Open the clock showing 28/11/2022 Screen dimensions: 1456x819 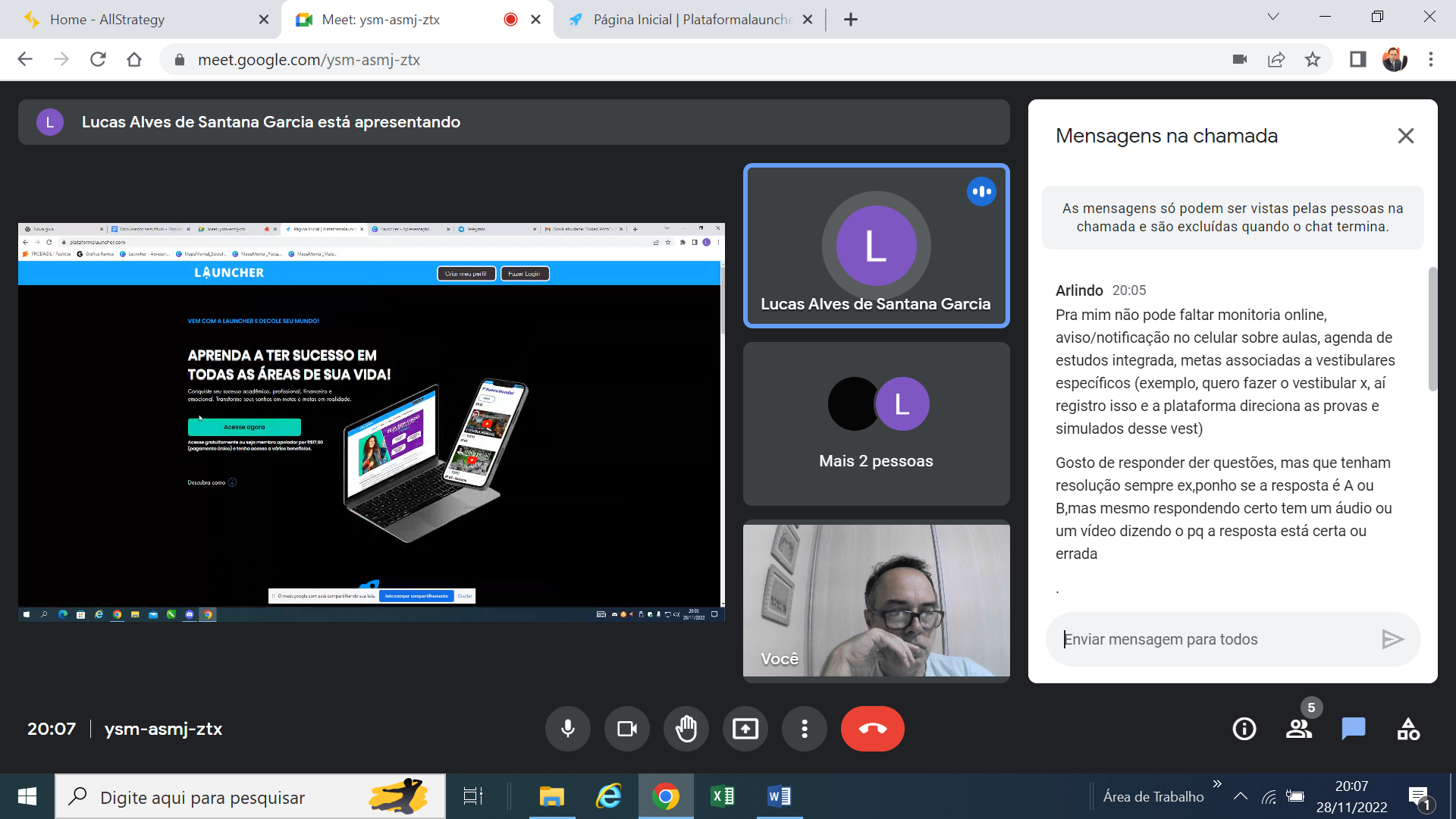click(x=1351, y=796)
